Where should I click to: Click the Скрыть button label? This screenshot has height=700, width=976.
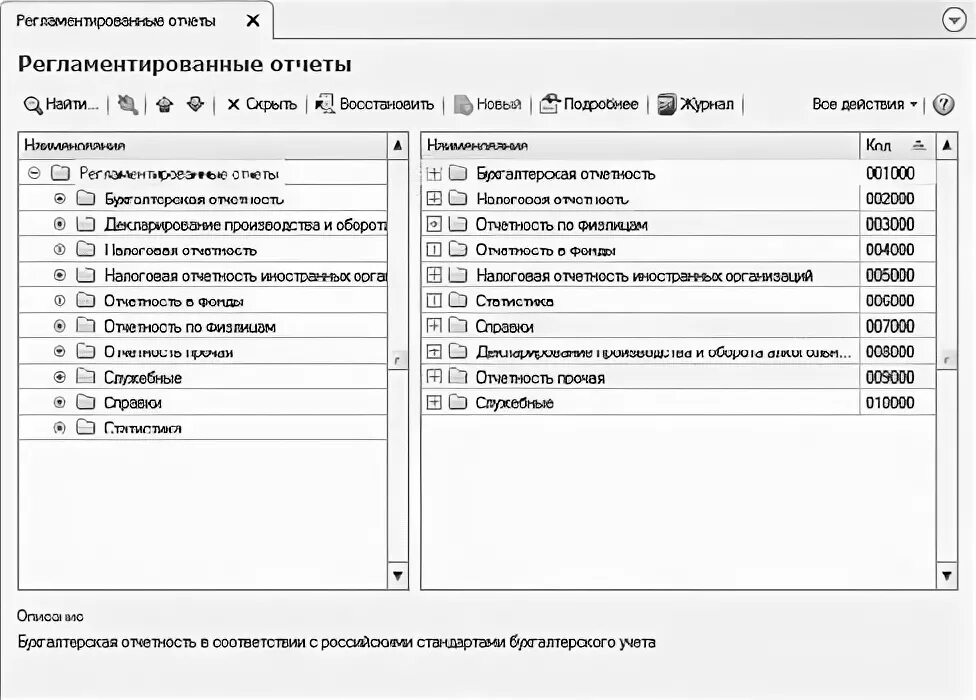point(271,104)
